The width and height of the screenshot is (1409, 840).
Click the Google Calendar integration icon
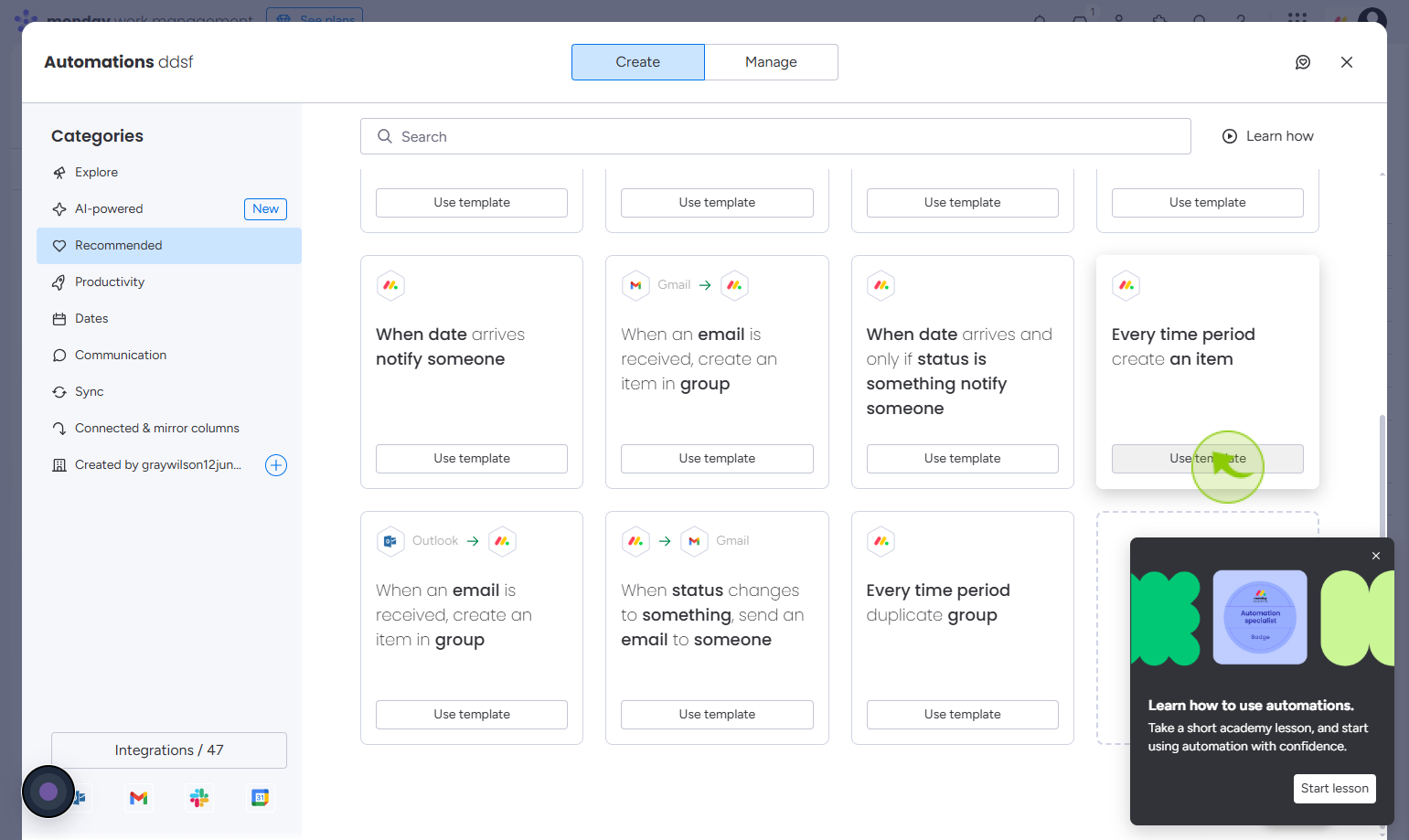pos(261,798)
